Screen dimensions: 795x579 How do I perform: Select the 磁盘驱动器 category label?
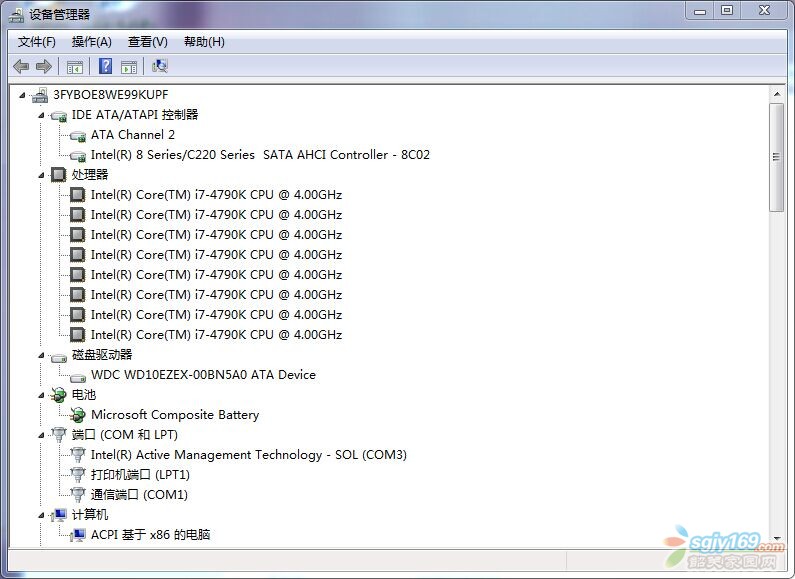point(102,354)
